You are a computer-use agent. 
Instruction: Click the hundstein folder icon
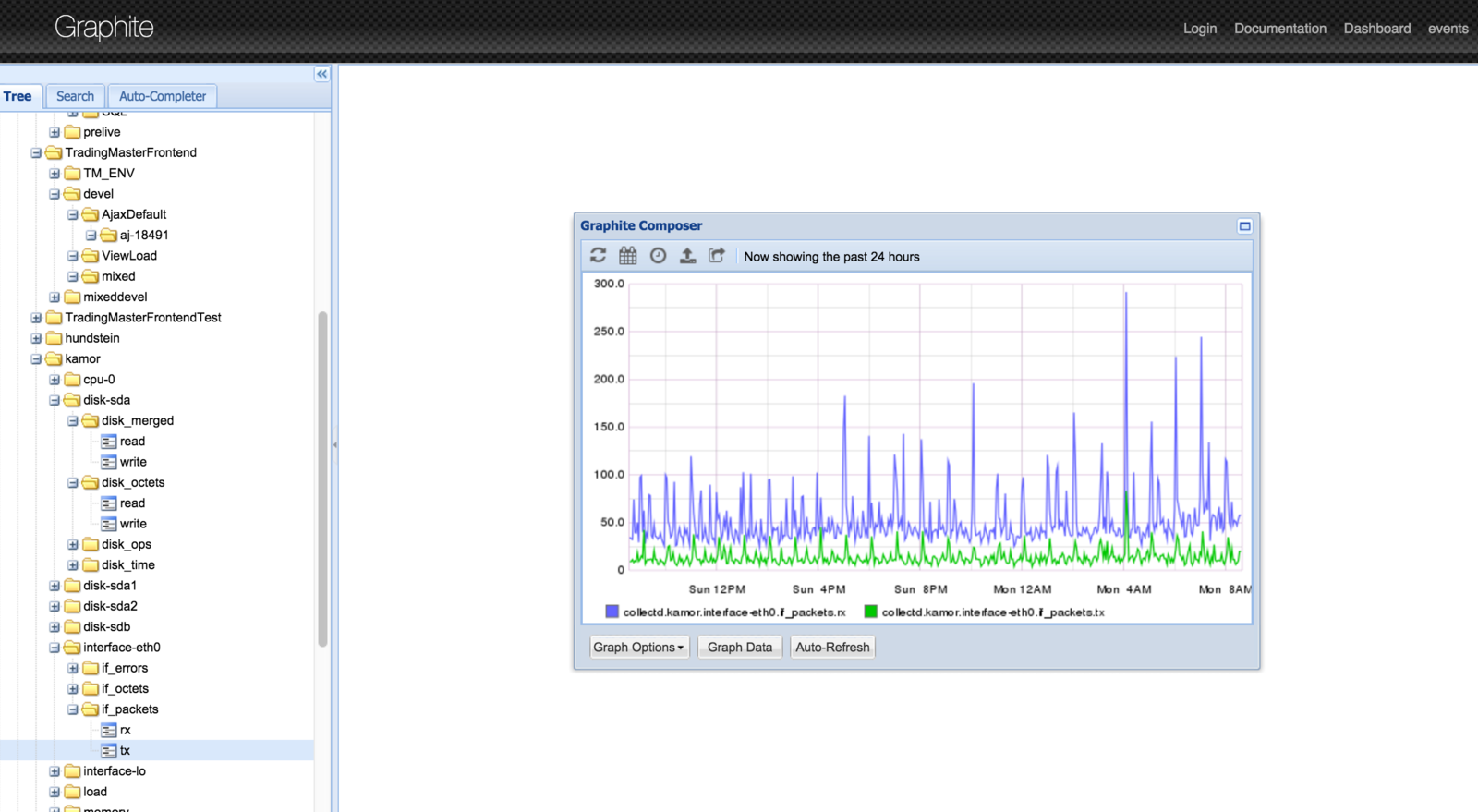coord(54,338)
